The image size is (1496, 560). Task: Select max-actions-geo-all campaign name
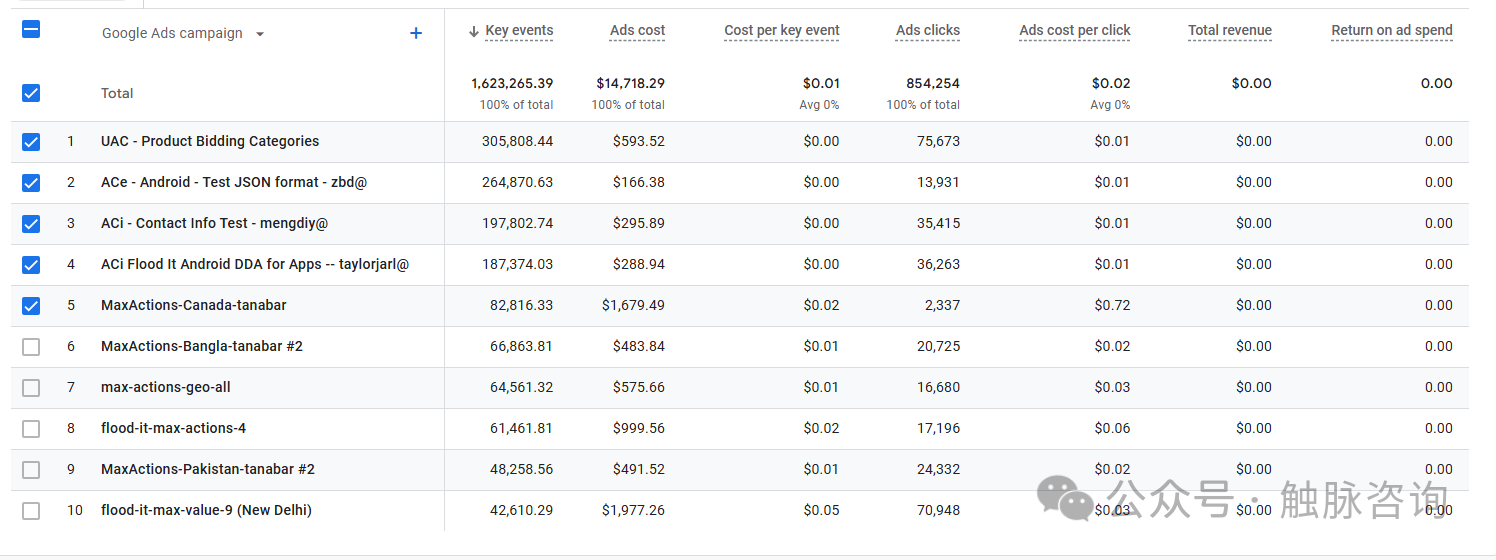click(x=166, y=387)
